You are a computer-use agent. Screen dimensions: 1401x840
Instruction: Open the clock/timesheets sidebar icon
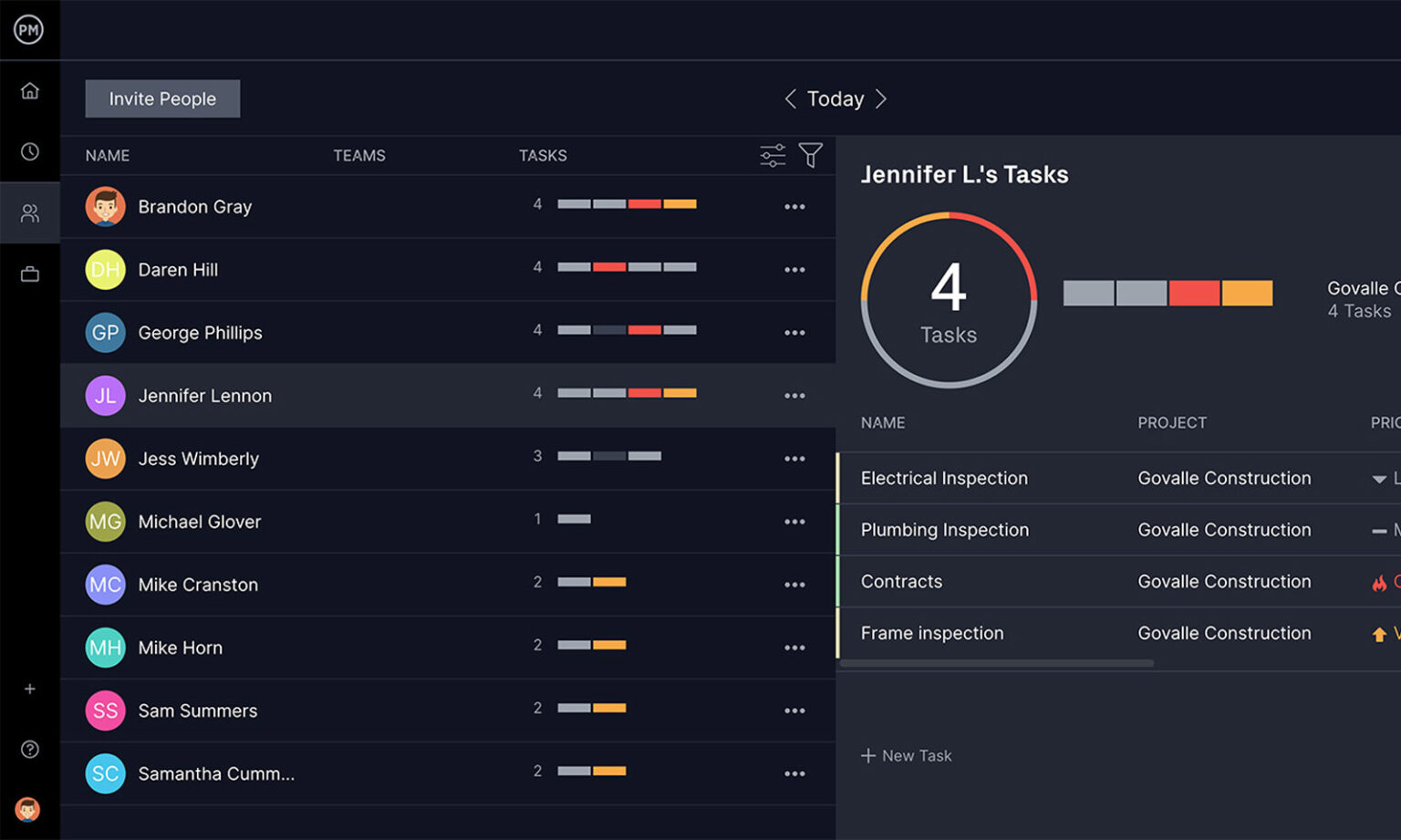30,151
